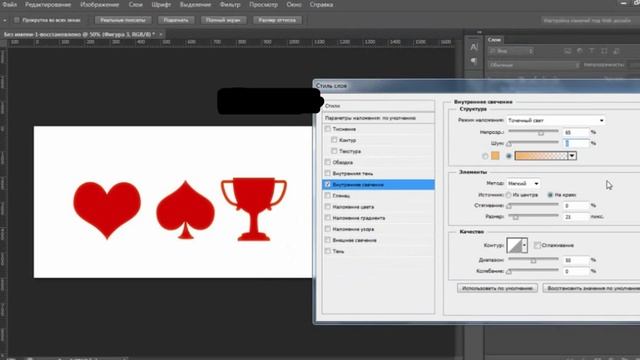Filter layers by pixel layer icon
The image size is (640, 360).
pyautogui.click(x=568, y=51)
